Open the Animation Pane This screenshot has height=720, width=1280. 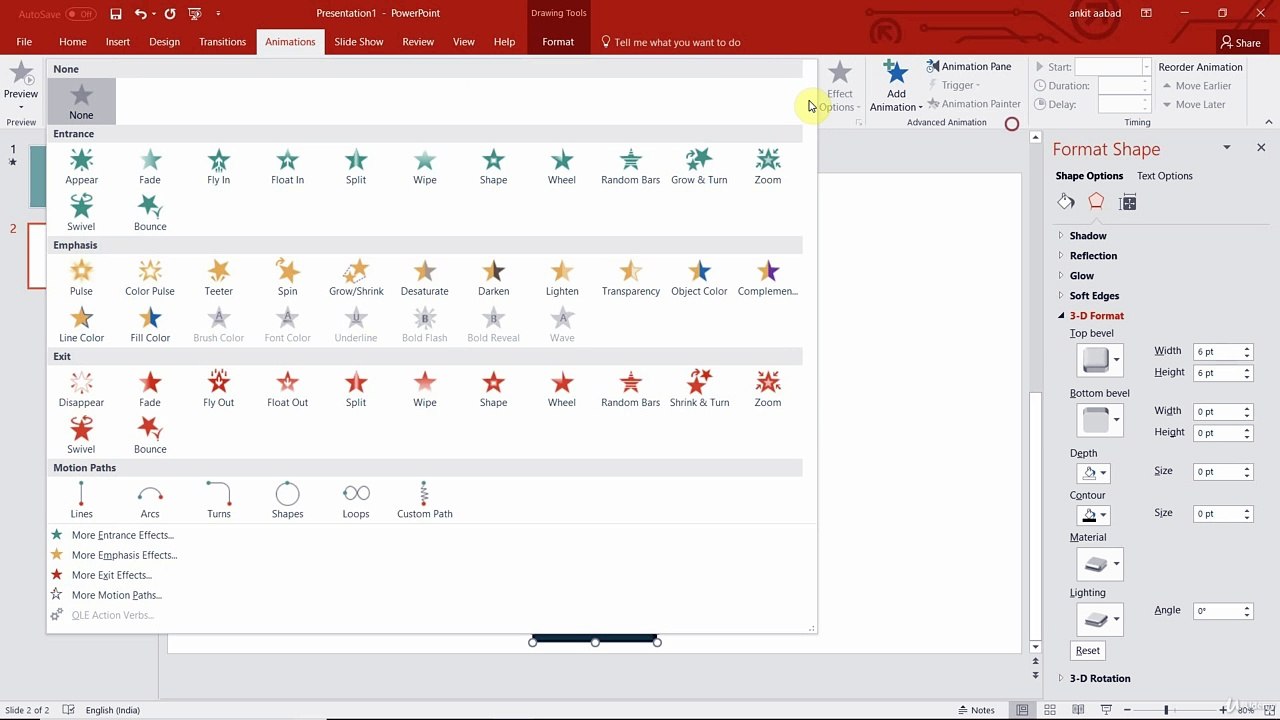tap(969, 67)
